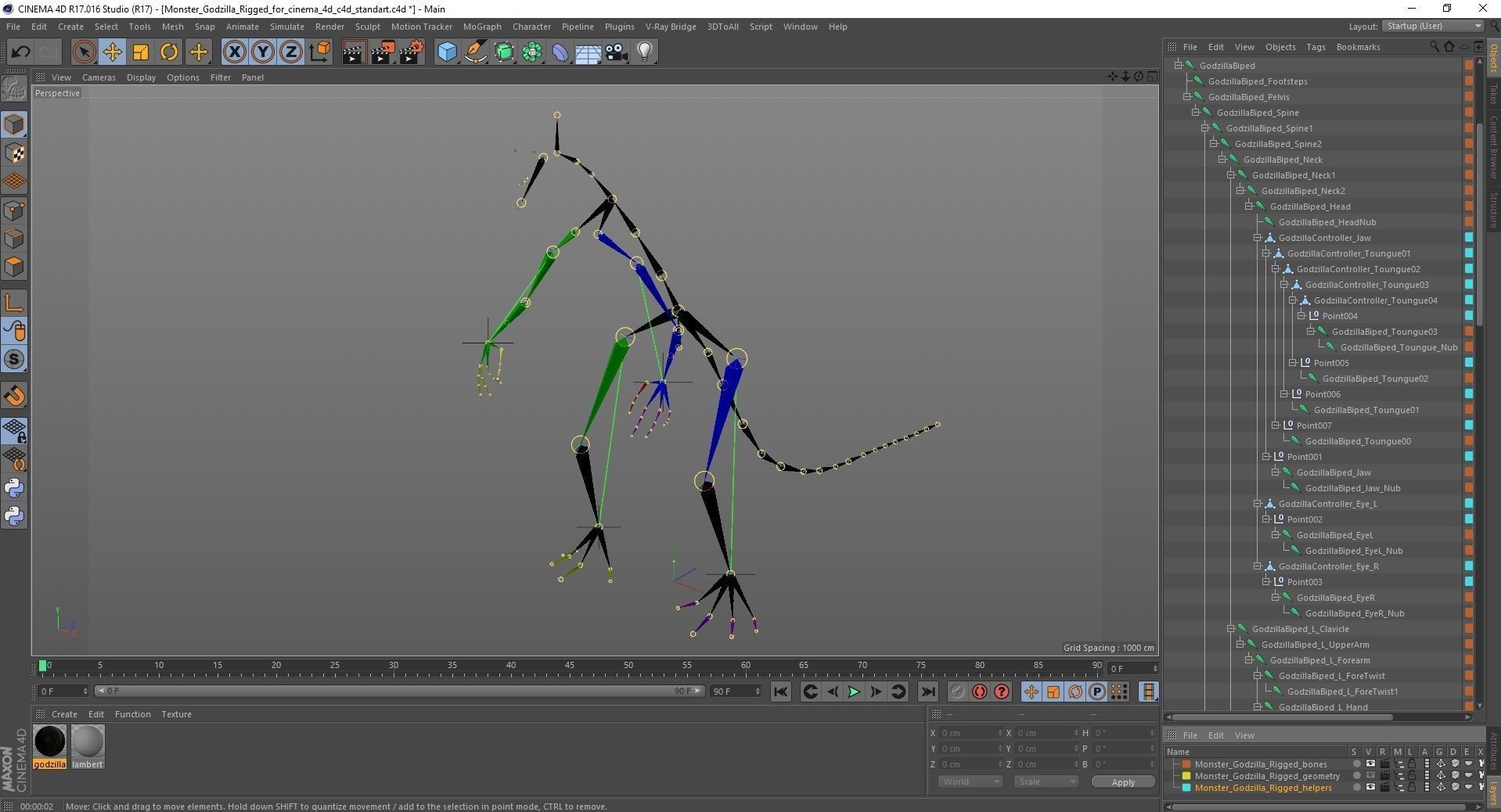This screenshot has width=1501, height=812.
Task: Click the light bulb Light icon
Action: point(645,52)
